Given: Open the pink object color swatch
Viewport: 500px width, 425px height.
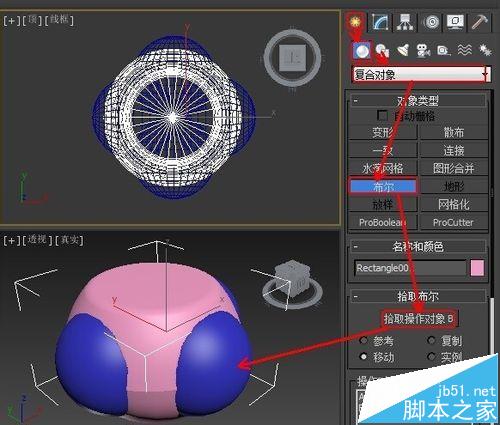Looking at the screenshot, I should pyautogui.click(x=477, y=268).
